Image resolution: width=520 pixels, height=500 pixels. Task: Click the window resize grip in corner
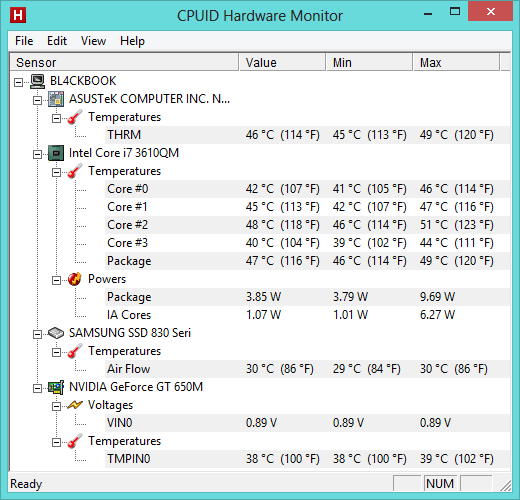click(x=505, y=485)
